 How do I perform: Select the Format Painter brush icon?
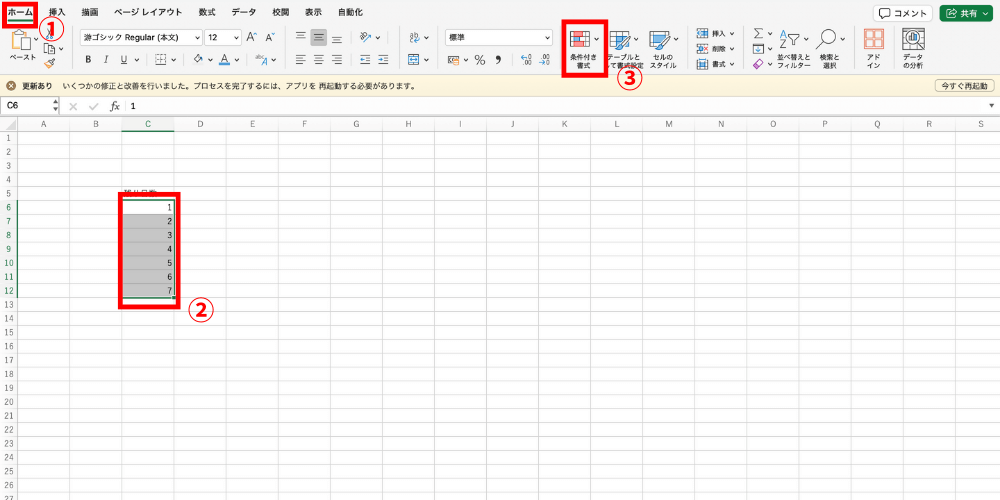(49, 63)
